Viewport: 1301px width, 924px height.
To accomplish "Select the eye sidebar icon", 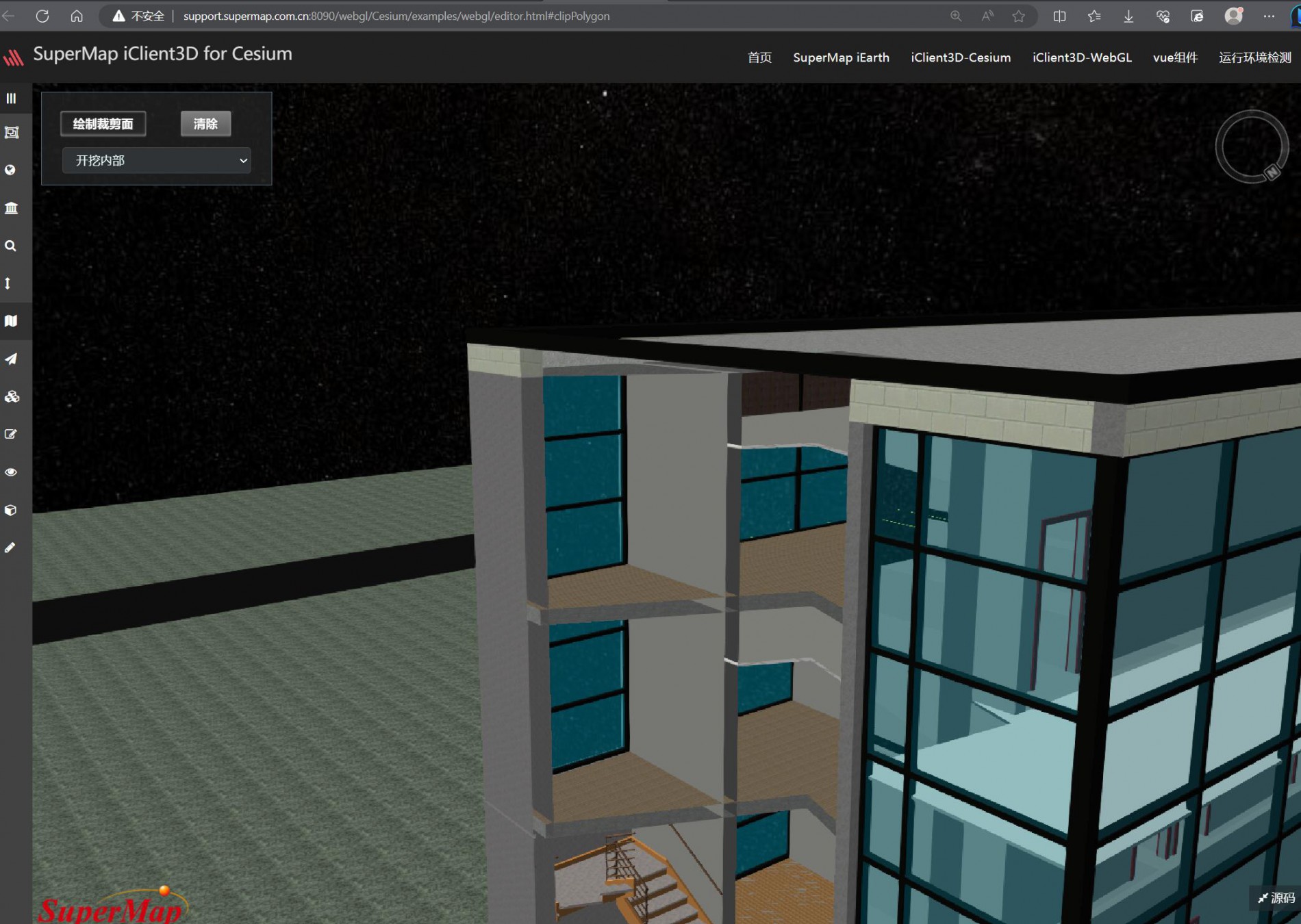I will tap(11, 472).
